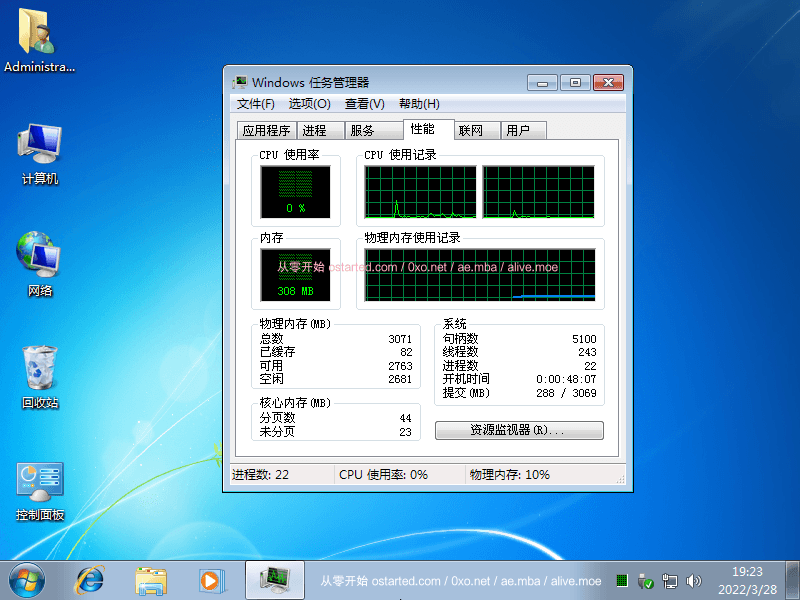800x600 pixels.
Task: Select Task Manager taskbar button
Action: click(x=274, y=580)
